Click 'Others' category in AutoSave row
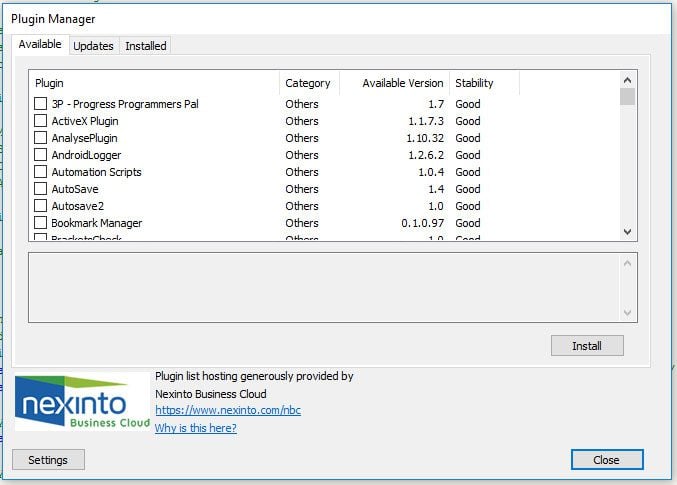This screenshot has width=677, height=485. pos(302,189)
